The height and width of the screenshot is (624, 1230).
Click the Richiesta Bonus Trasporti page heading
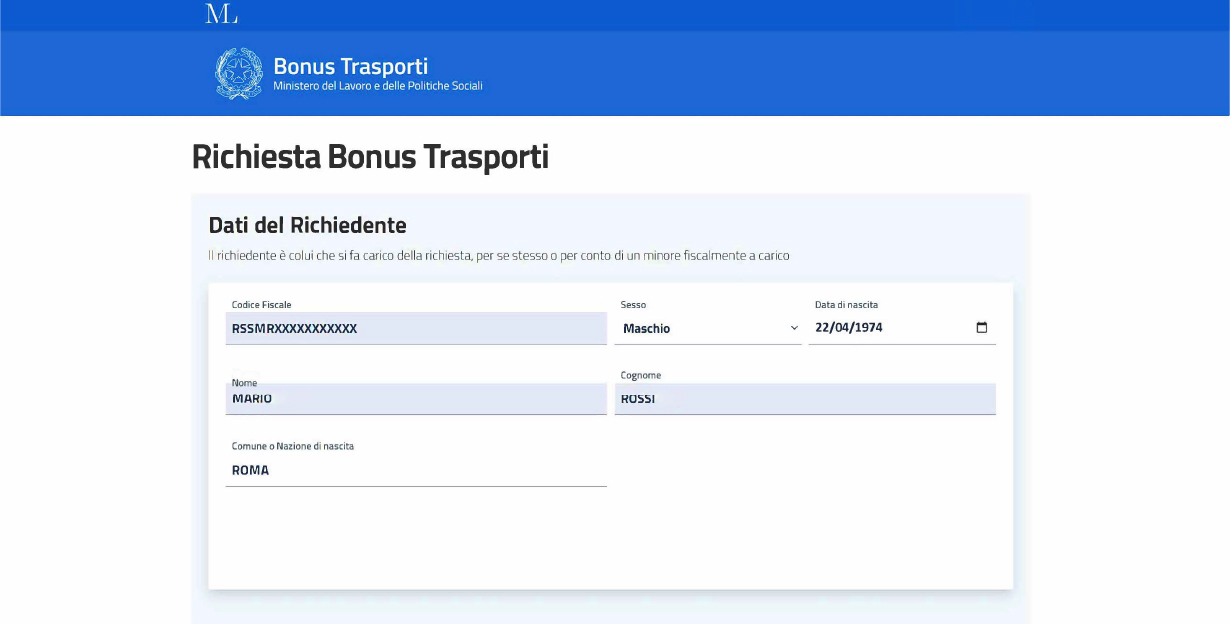(x=370, y=157)
